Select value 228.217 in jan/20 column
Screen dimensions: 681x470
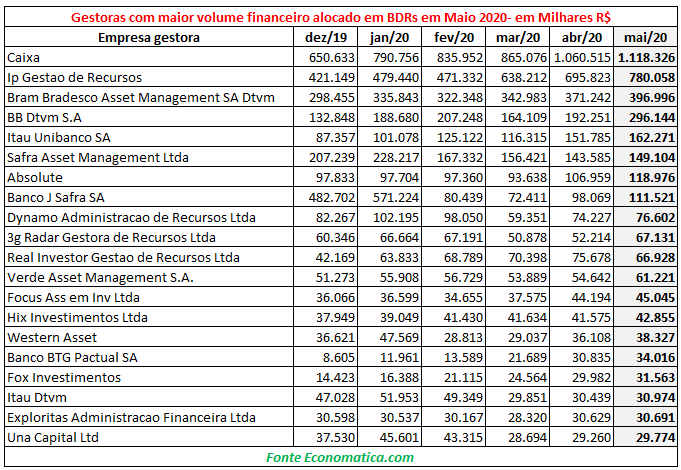point(396,157)
